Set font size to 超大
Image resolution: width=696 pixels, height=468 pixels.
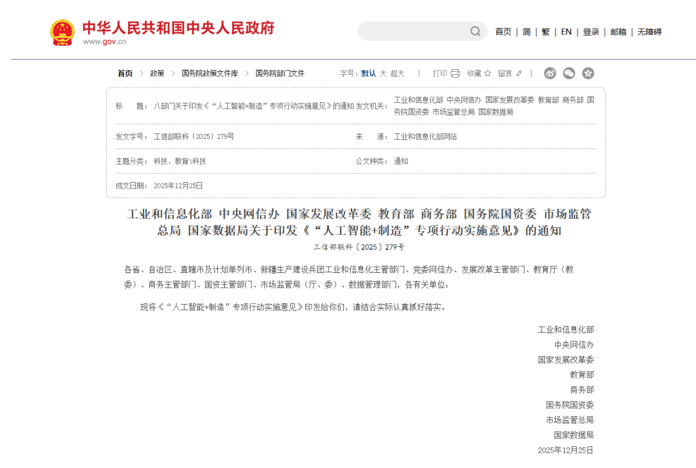point(398,73)
